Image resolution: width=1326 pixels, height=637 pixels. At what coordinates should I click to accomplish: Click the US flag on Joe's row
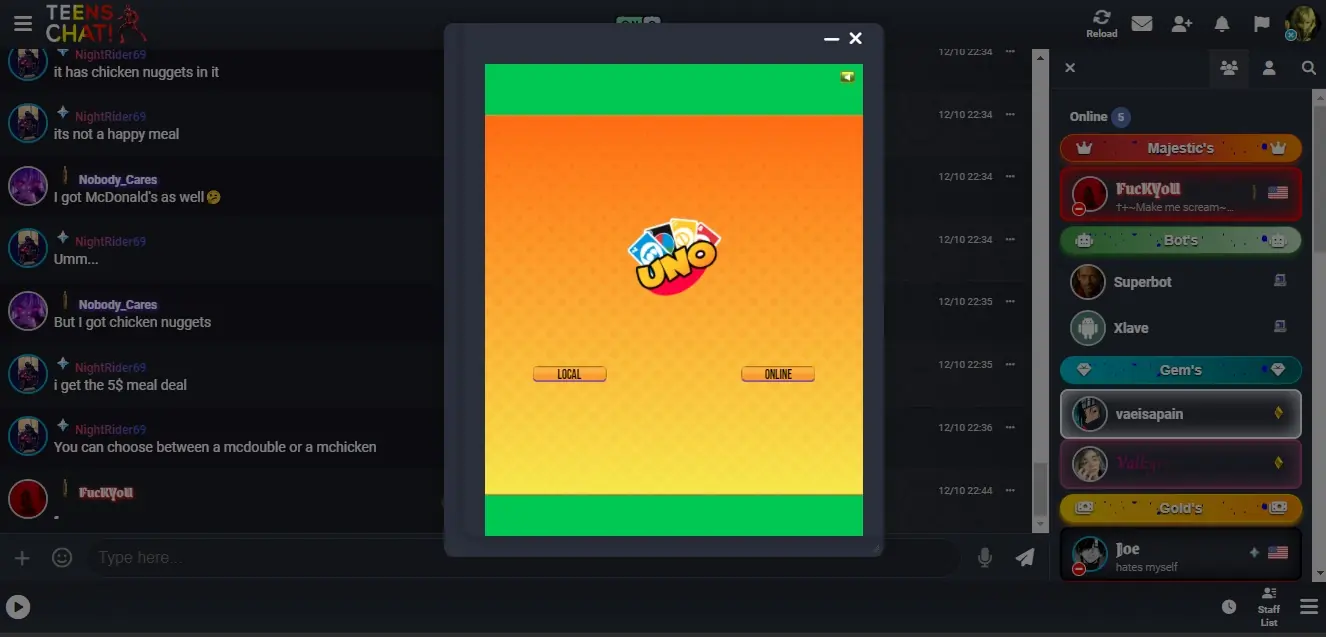pyautogui.click(x=1277, y=552)
